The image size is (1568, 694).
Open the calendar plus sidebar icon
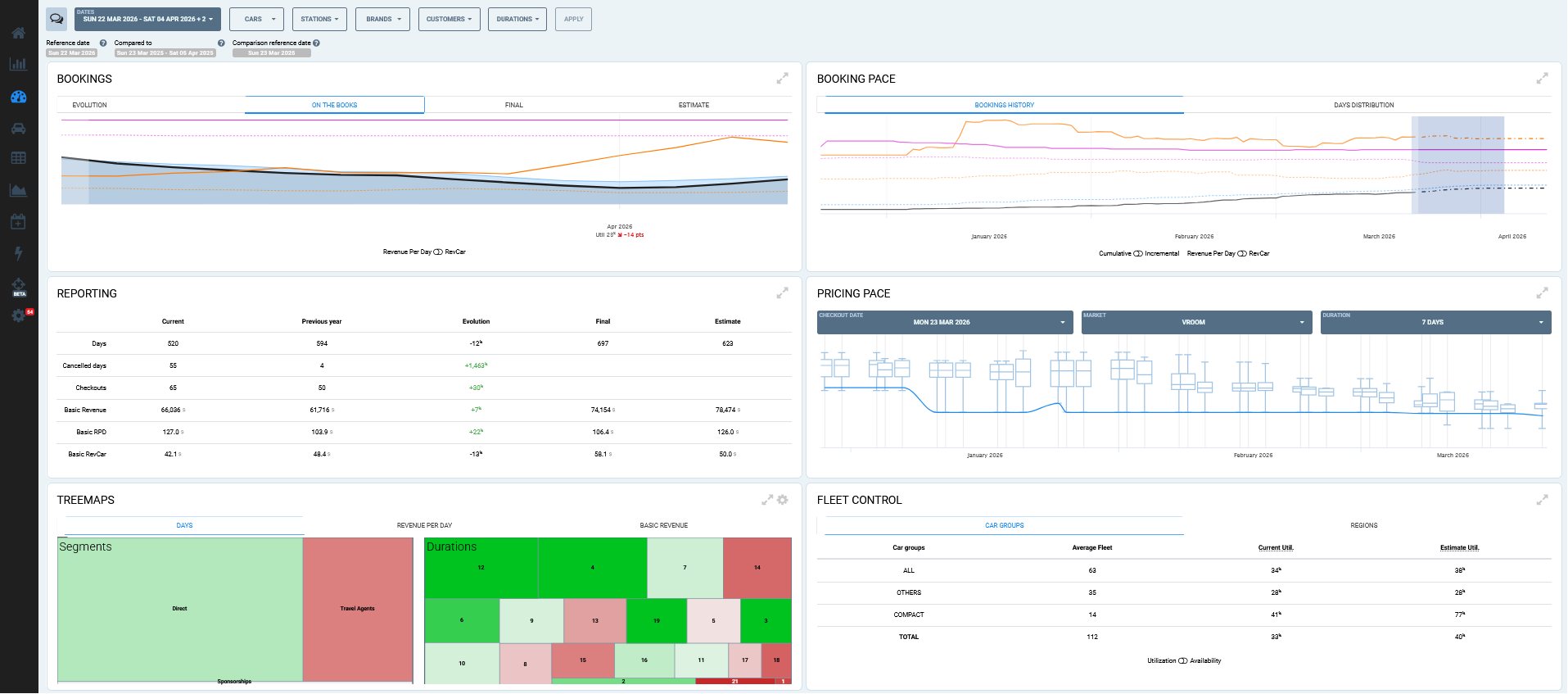(18, 221)
